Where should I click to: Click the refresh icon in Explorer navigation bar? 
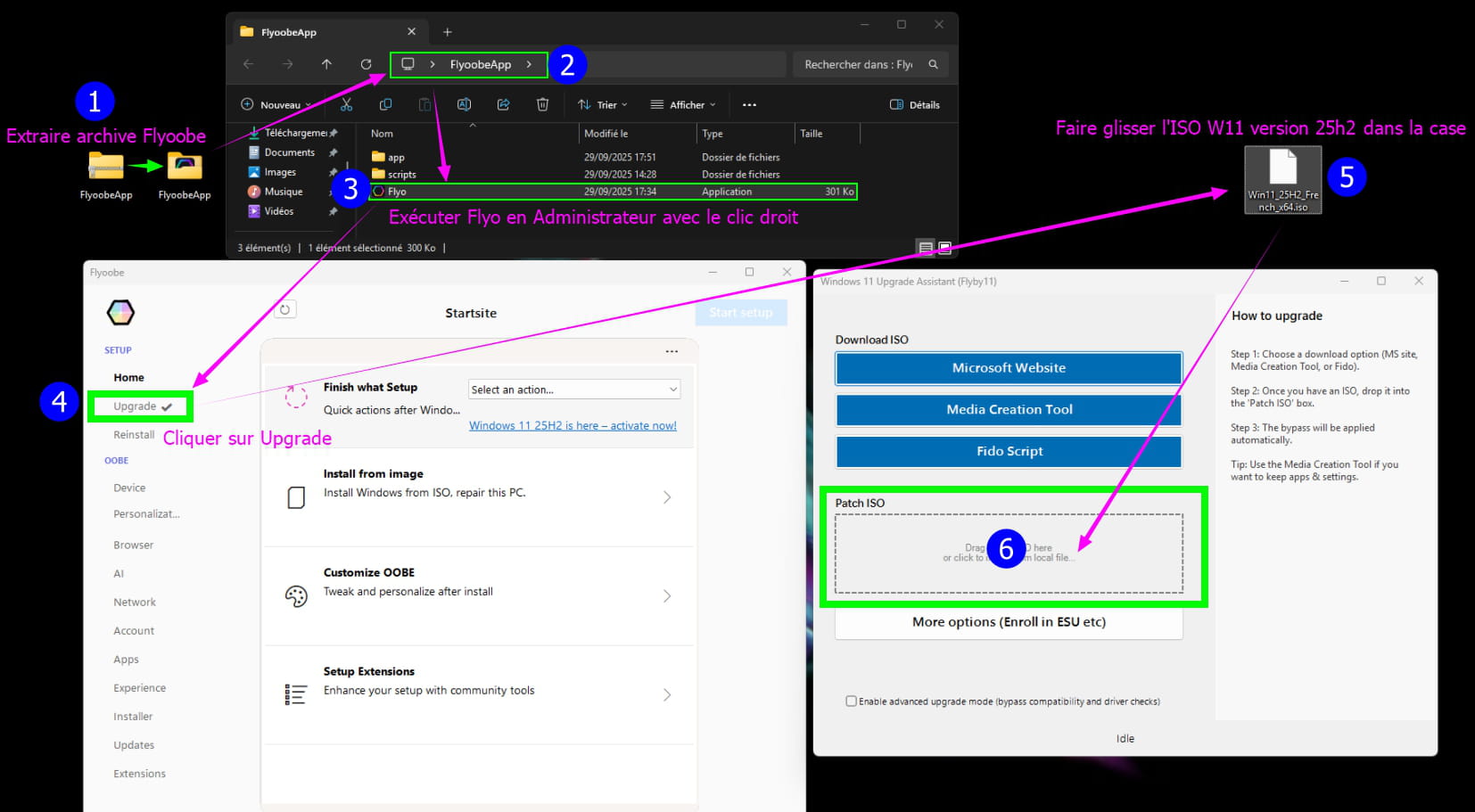366,64
